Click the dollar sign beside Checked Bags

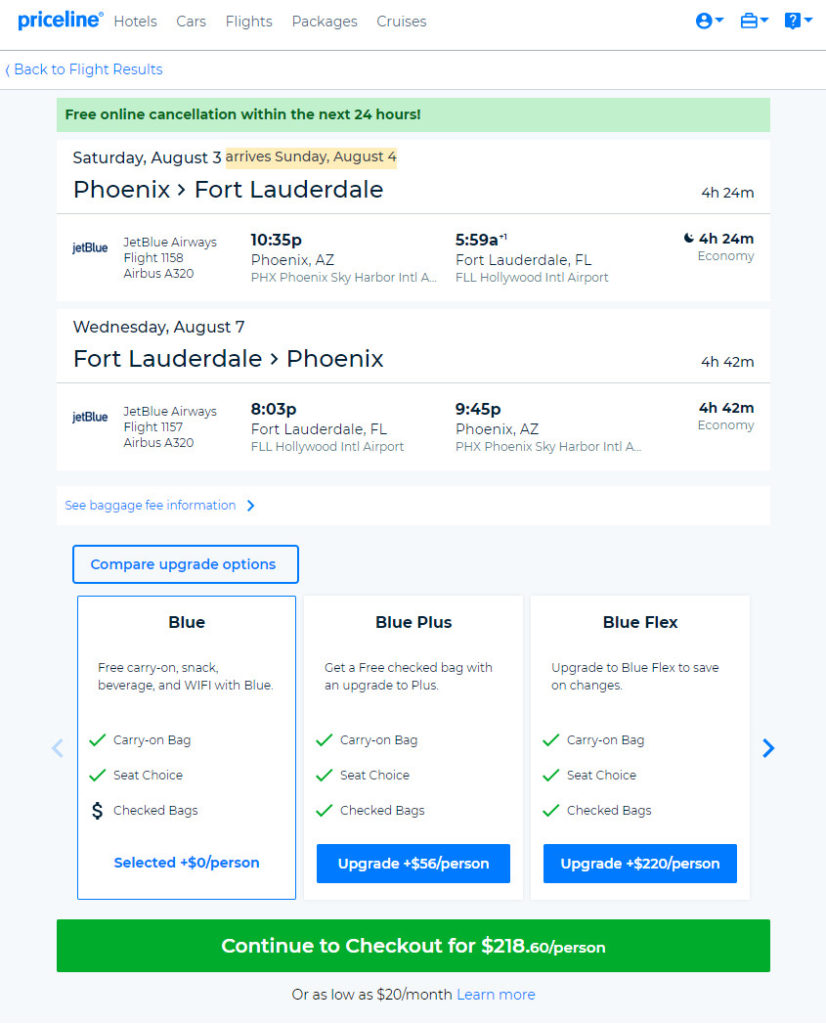(x=97, y=810)
